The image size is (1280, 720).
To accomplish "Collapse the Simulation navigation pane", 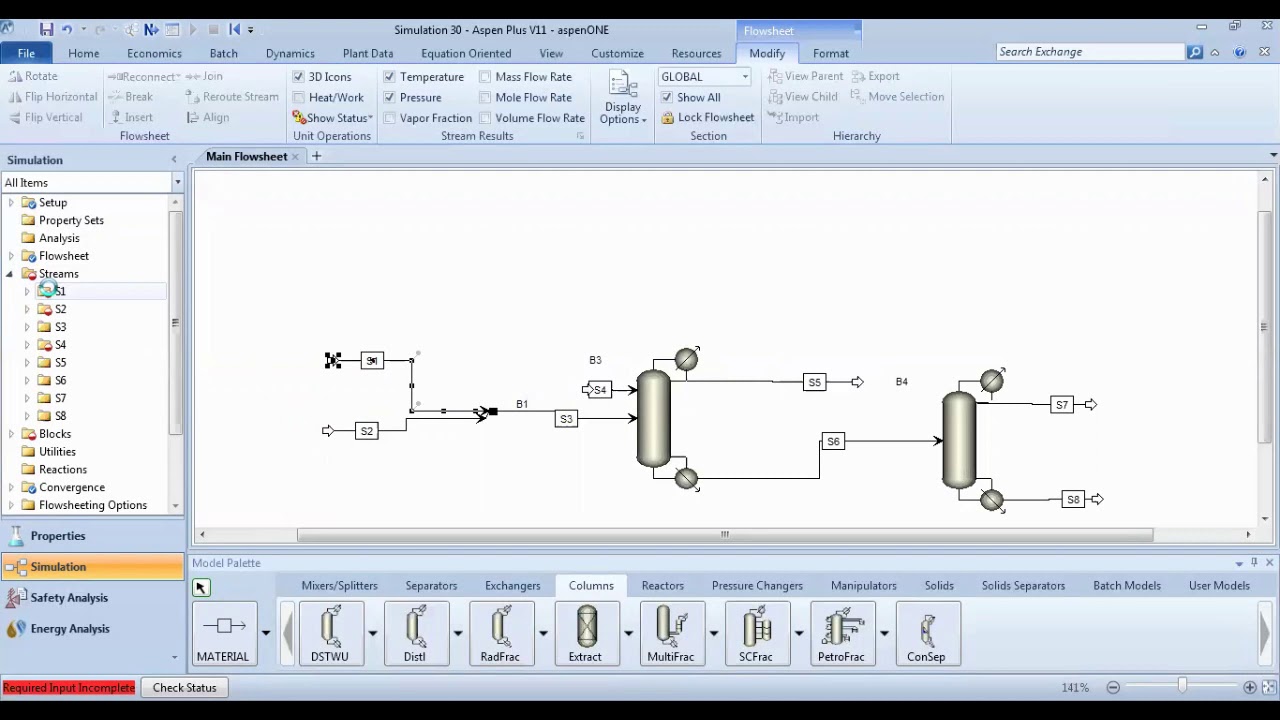I will click(x=174, y=160).
